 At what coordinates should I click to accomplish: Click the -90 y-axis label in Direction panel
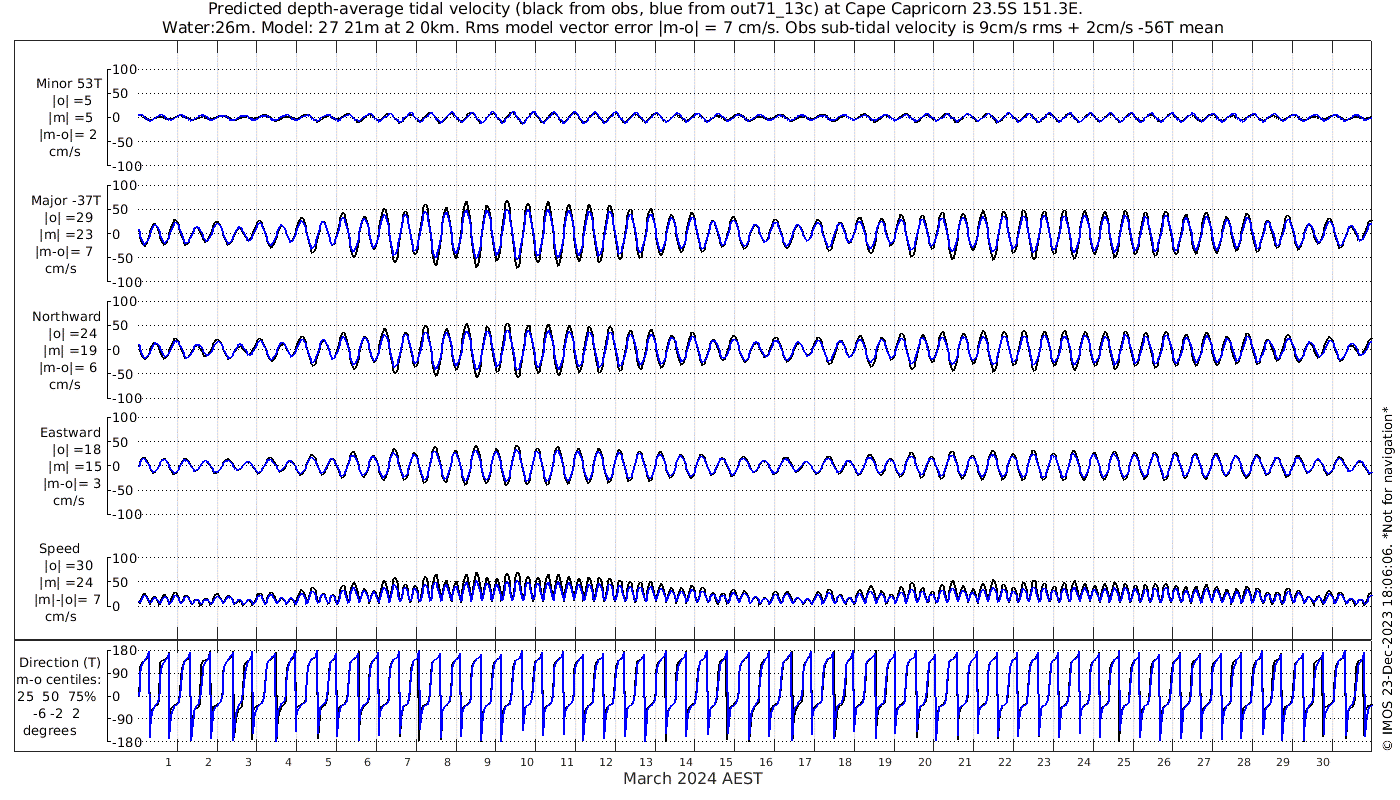point(124,720)
